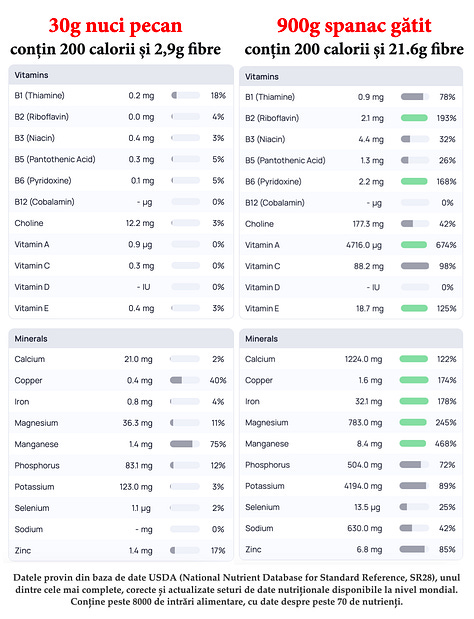Click the spinach Iron 178% percentage
474x619 pixels.
point(447,401)
